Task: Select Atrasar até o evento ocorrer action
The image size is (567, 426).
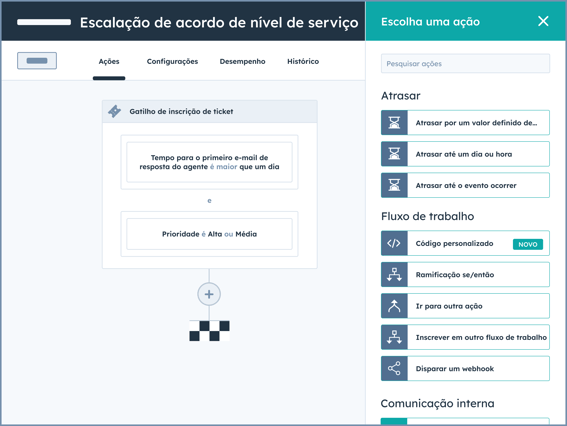Action: 465,185
